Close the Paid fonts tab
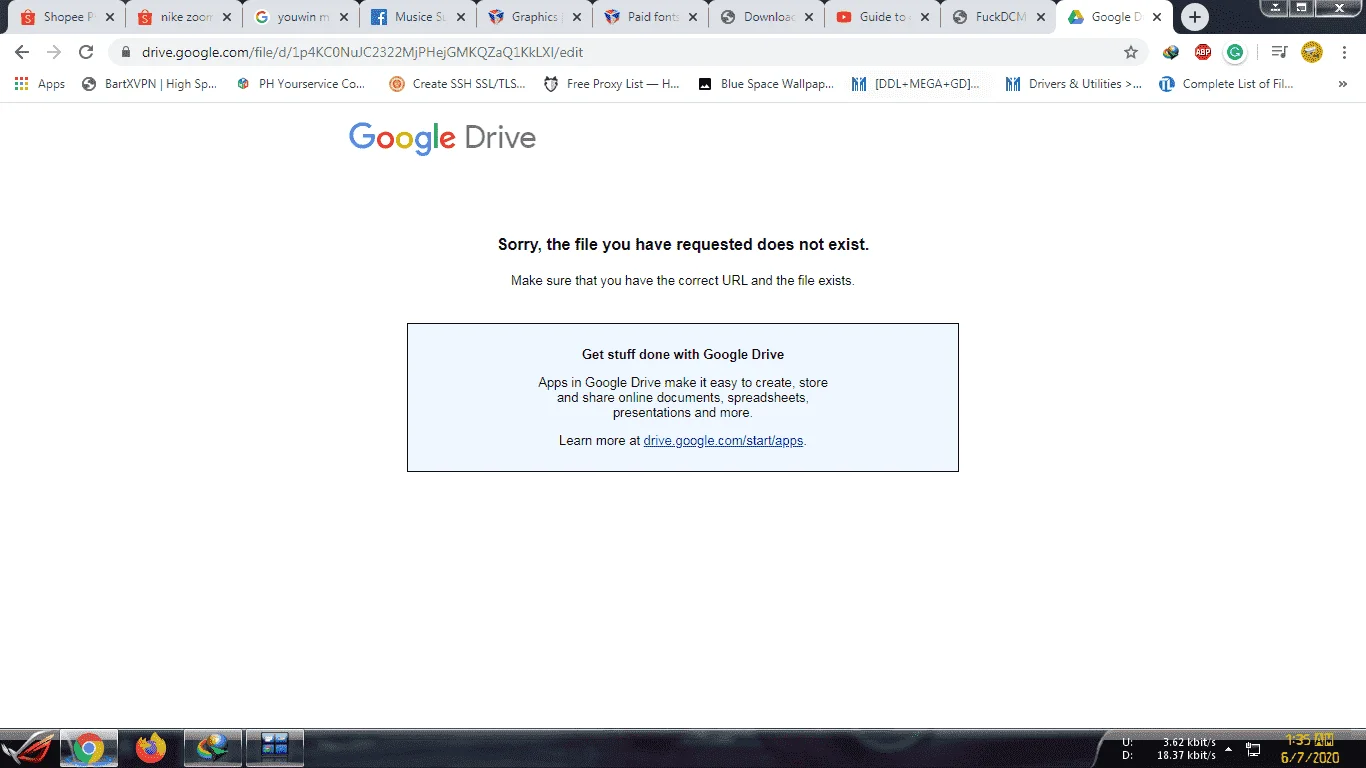The width and height of the screenshot is (1366, 768). pos(692,17)
